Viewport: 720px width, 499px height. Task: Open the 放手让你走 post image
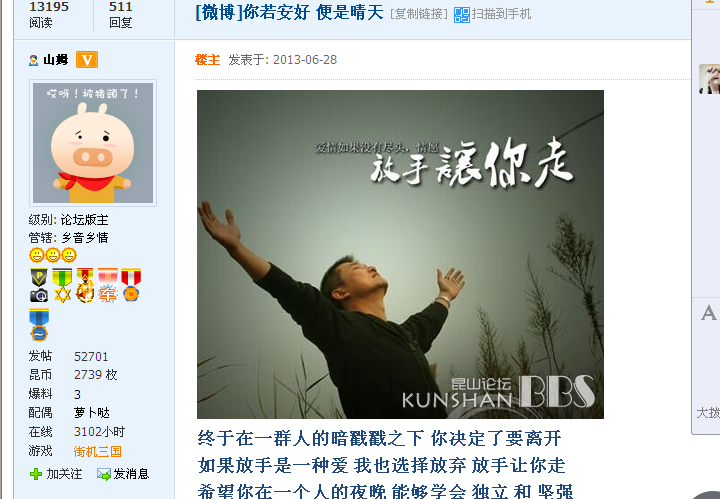pyautogui.click(x=400, y=254)
